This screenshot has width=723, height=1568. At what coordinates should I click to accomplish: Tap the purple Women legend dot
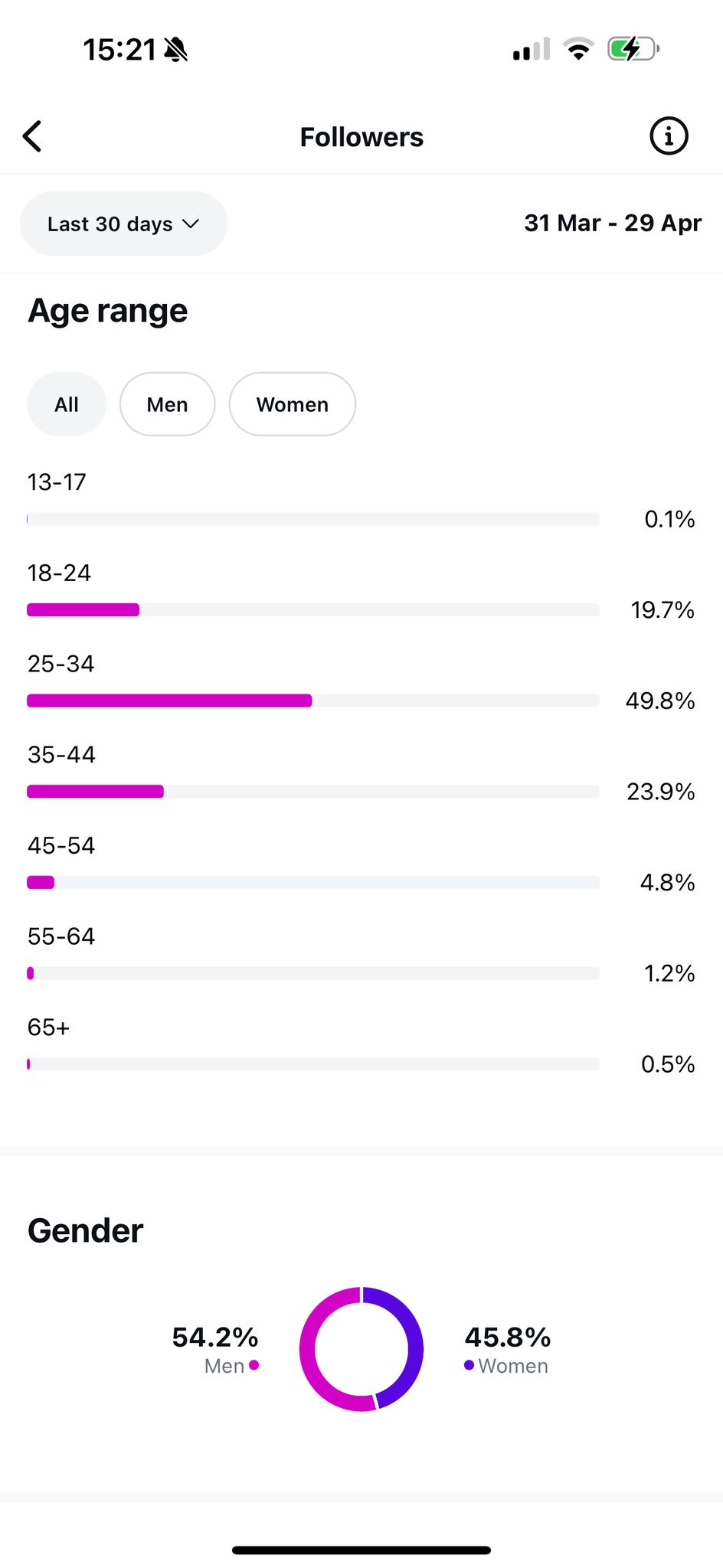coord(469,1364)
